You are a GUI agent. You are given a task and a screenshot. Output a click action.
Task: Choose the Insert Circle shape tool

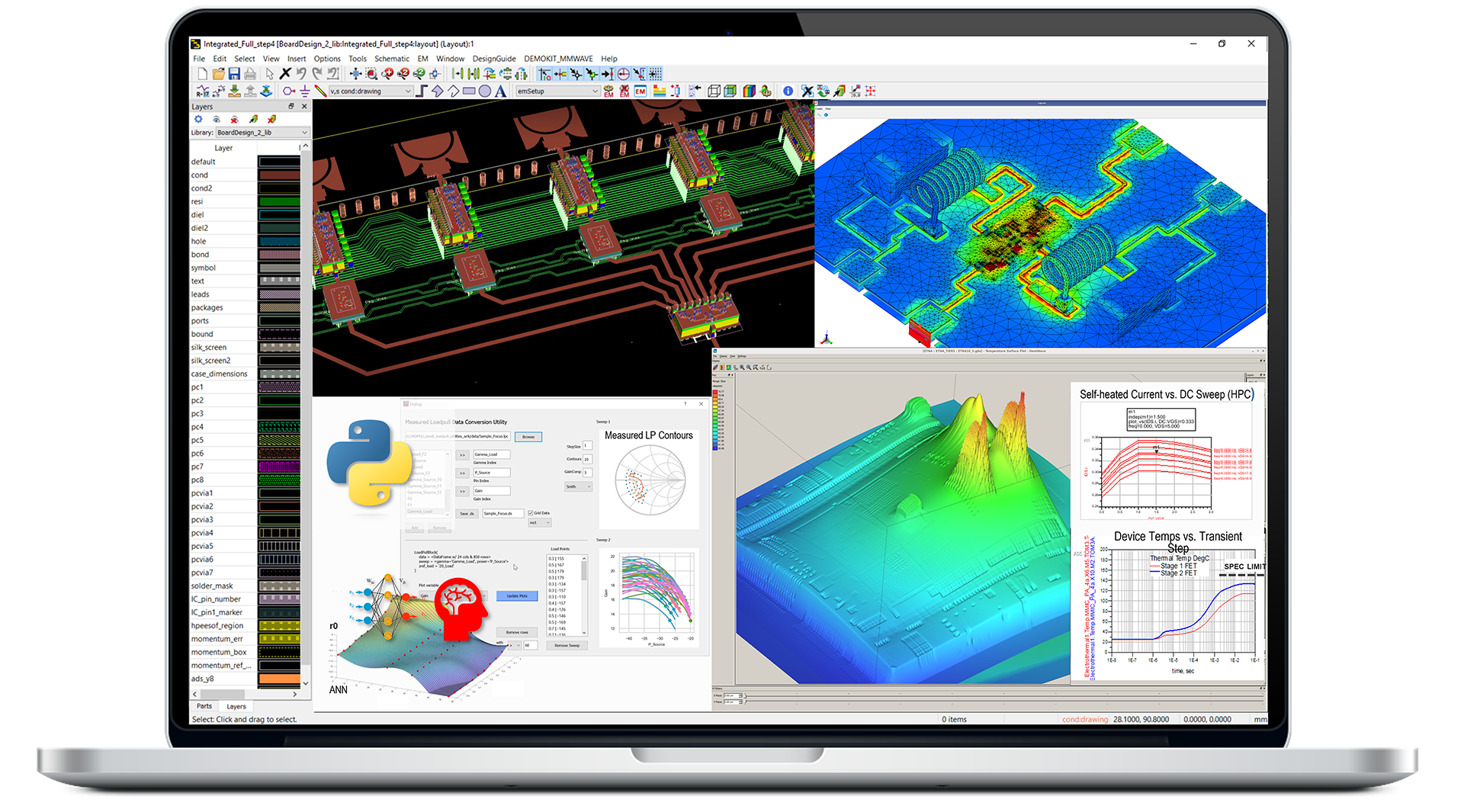pyautogui.click(x=485, y=91)
